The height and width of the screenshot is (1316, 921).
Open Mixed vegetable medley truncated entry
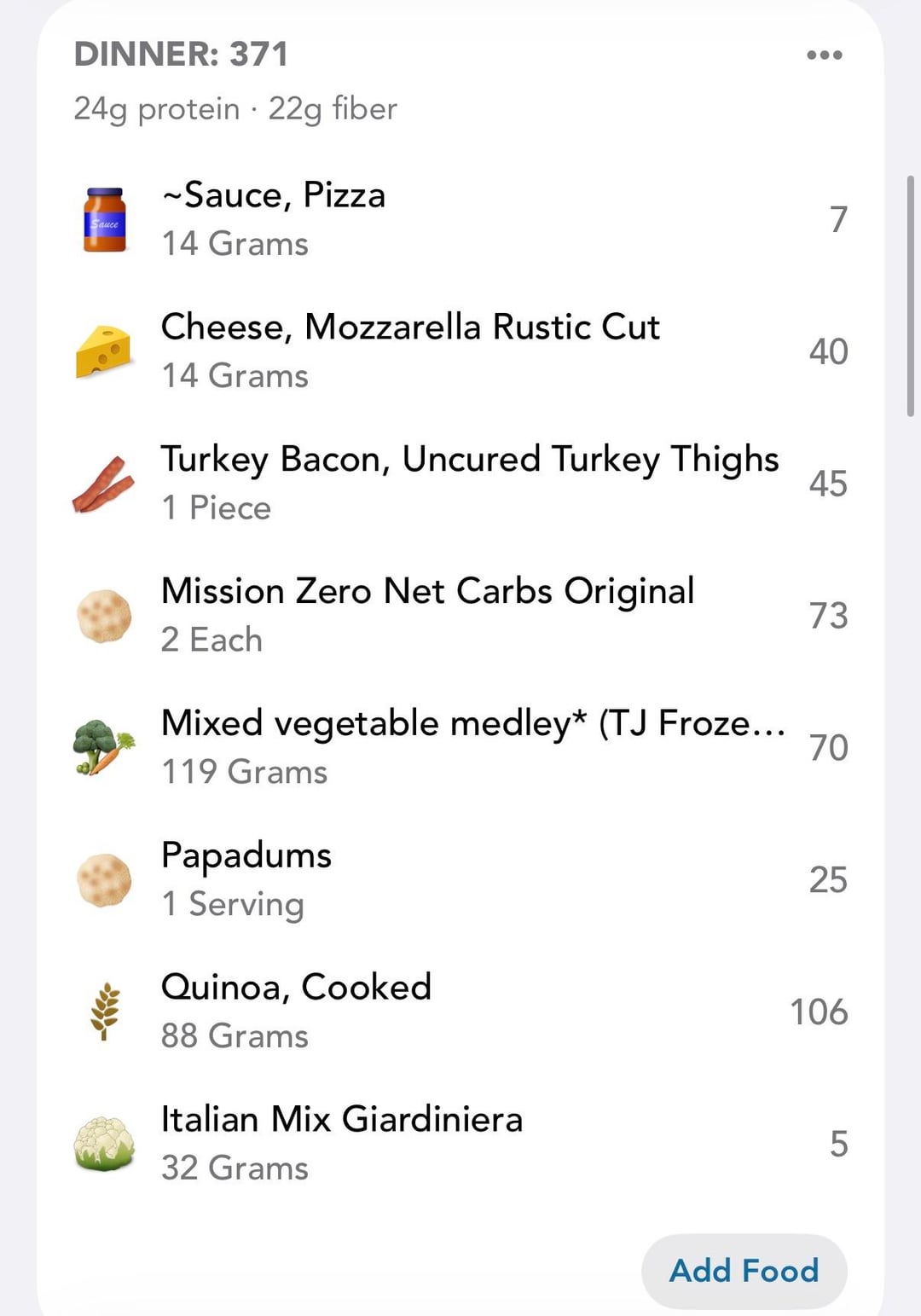[472, 724]
